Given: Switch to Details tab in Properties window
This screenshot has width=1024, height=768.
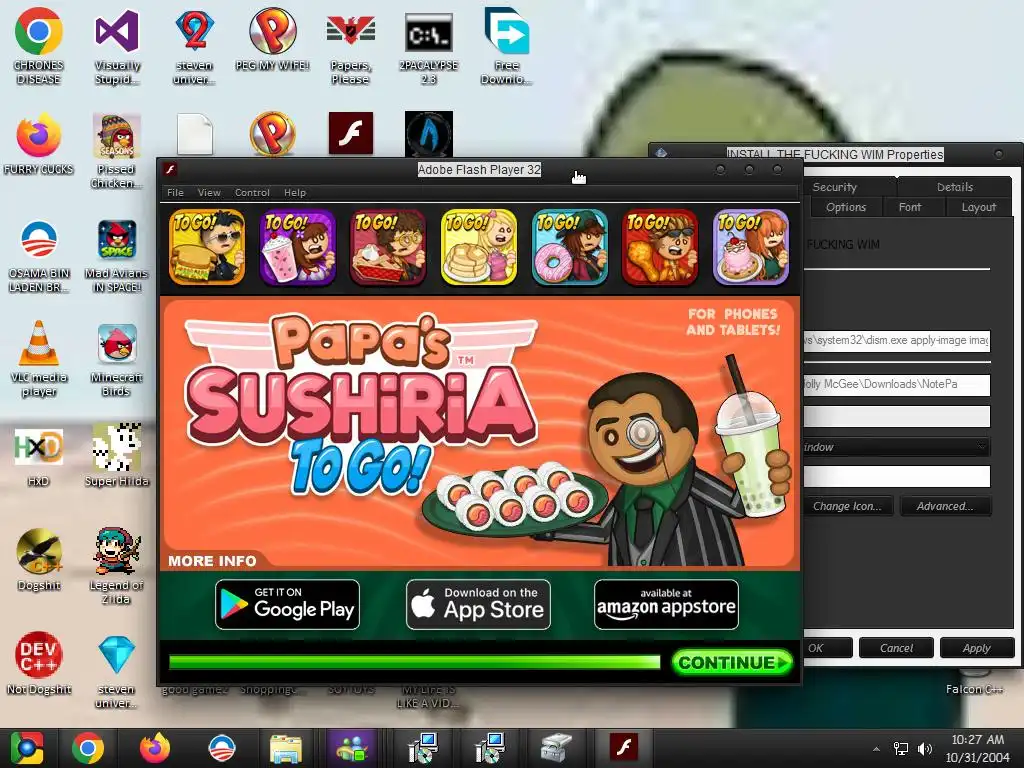Looking at the screenshot, I should point(955,187).
